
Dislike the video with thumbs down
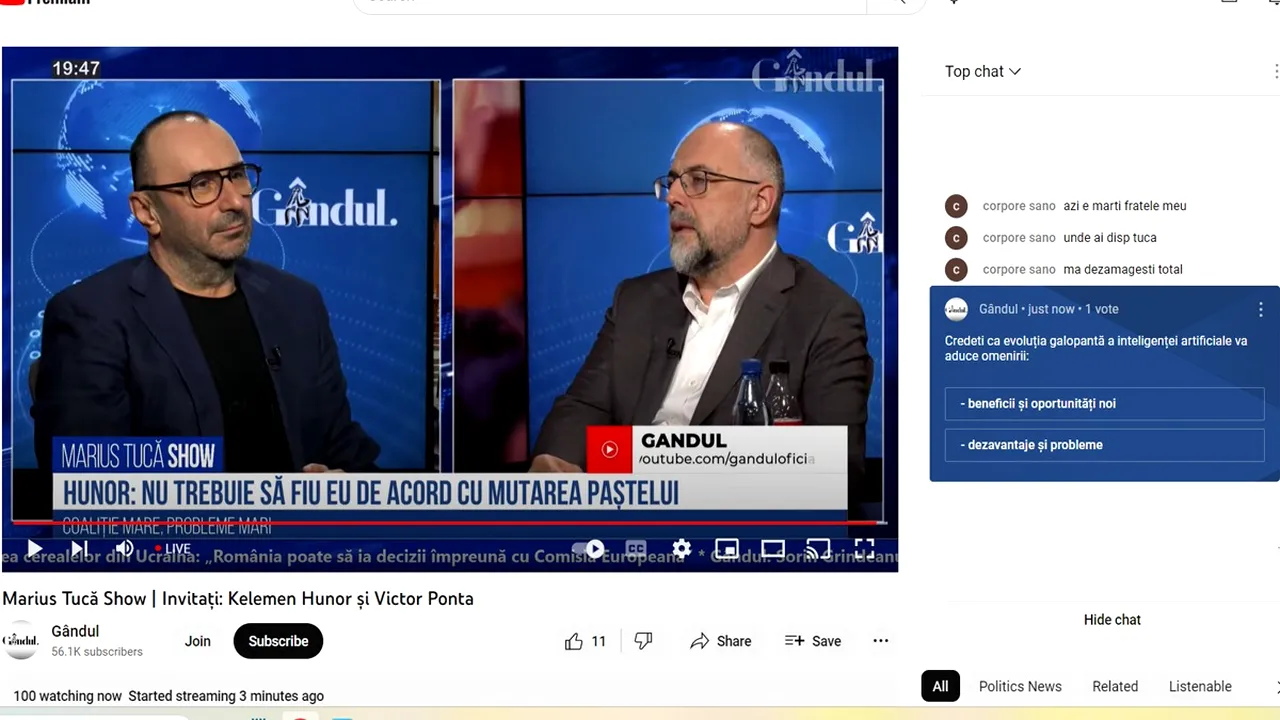pos(643,641)
